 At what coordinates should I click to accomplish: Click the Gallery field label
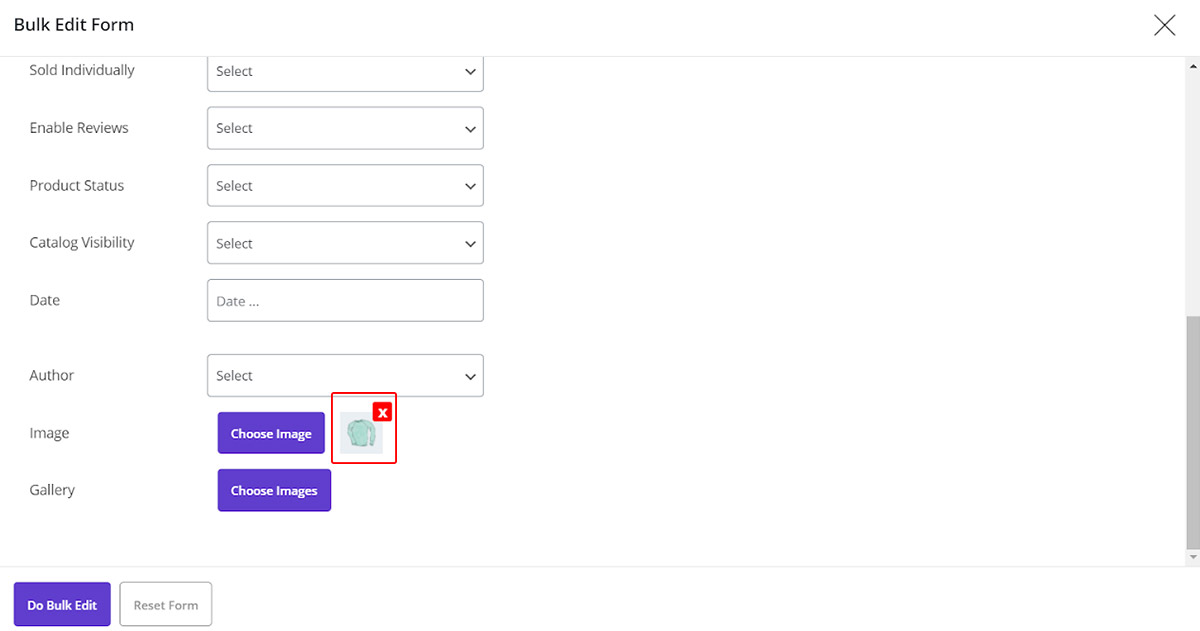click(x=52, y=490)
